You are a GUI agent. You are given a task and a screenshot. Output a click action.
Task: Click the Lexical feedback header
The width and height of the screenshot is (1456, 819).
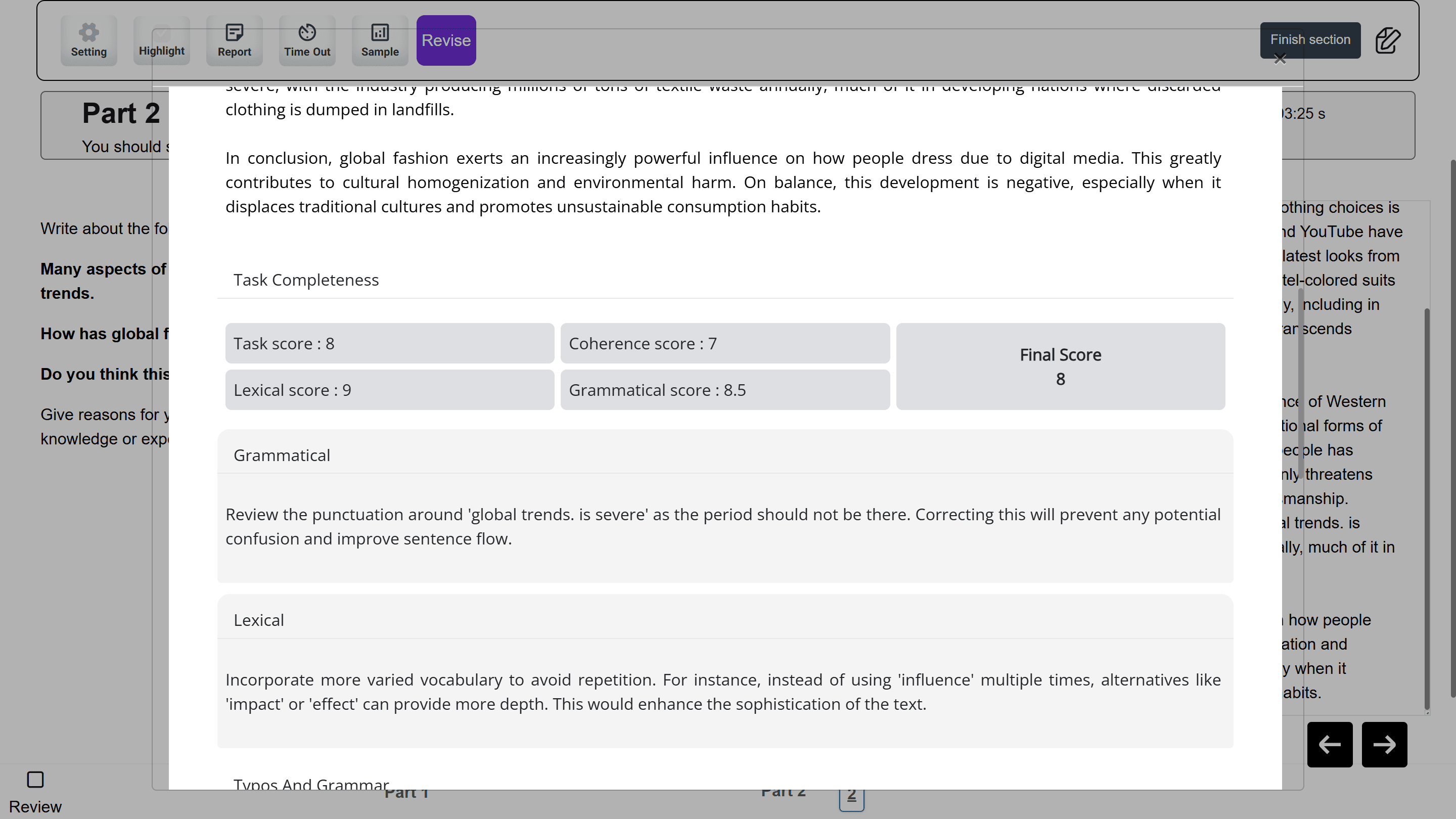(x=258, y=620)
